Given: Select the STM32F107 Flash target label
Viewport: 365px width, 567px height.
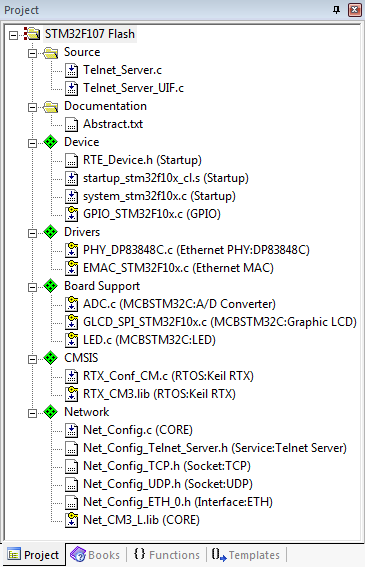Looking at the screenshot, I should [90, 34].
